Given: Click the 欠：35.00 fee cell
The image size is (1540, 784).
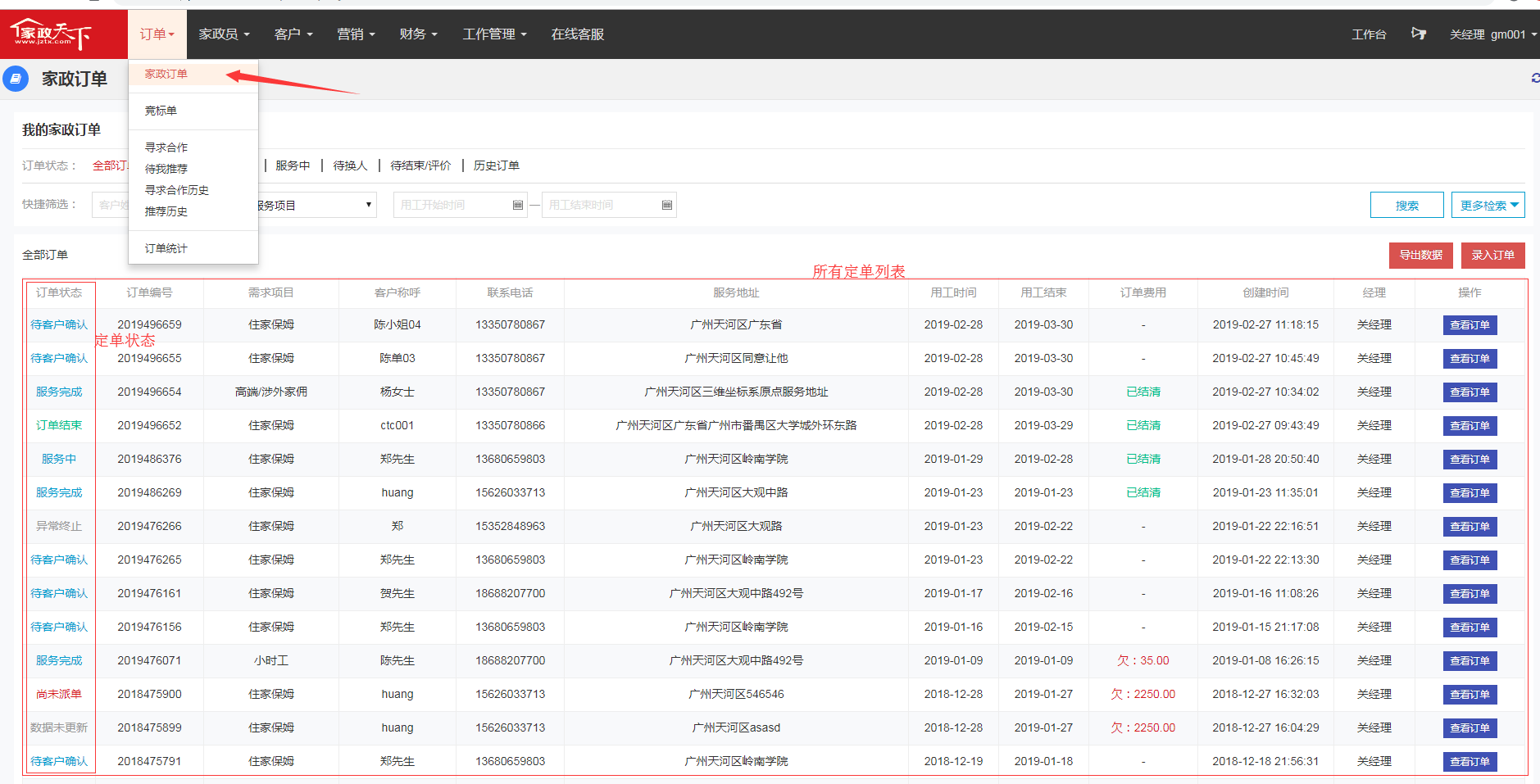Looking at the screenshot, I should coord(1143,660).
